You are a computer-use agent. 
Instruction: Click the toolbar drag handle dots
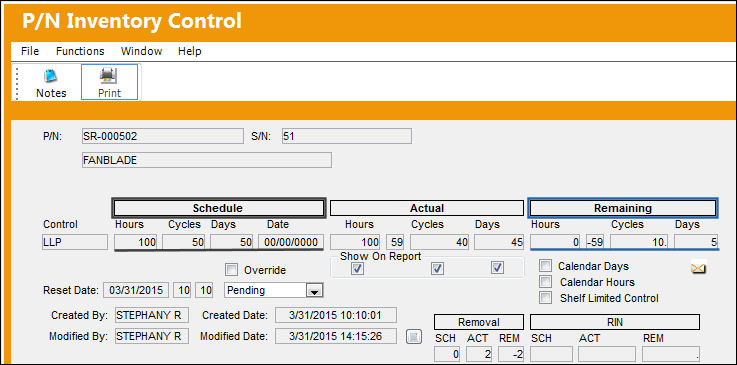(17, 83)
